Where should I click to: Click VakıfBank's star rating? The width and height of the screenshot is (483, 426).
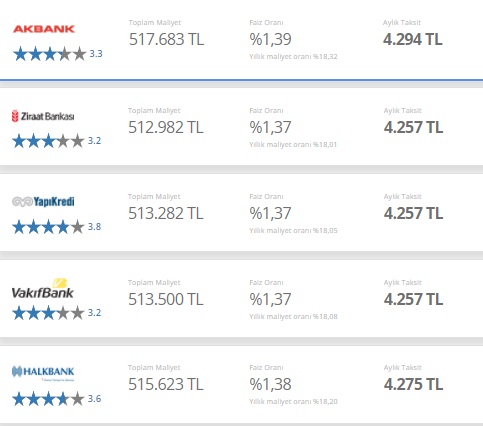tap(57, 313)
